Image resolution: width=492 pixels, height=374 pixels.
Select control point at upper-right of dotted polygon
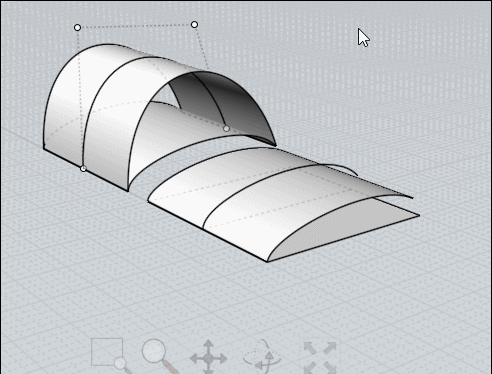194,24
